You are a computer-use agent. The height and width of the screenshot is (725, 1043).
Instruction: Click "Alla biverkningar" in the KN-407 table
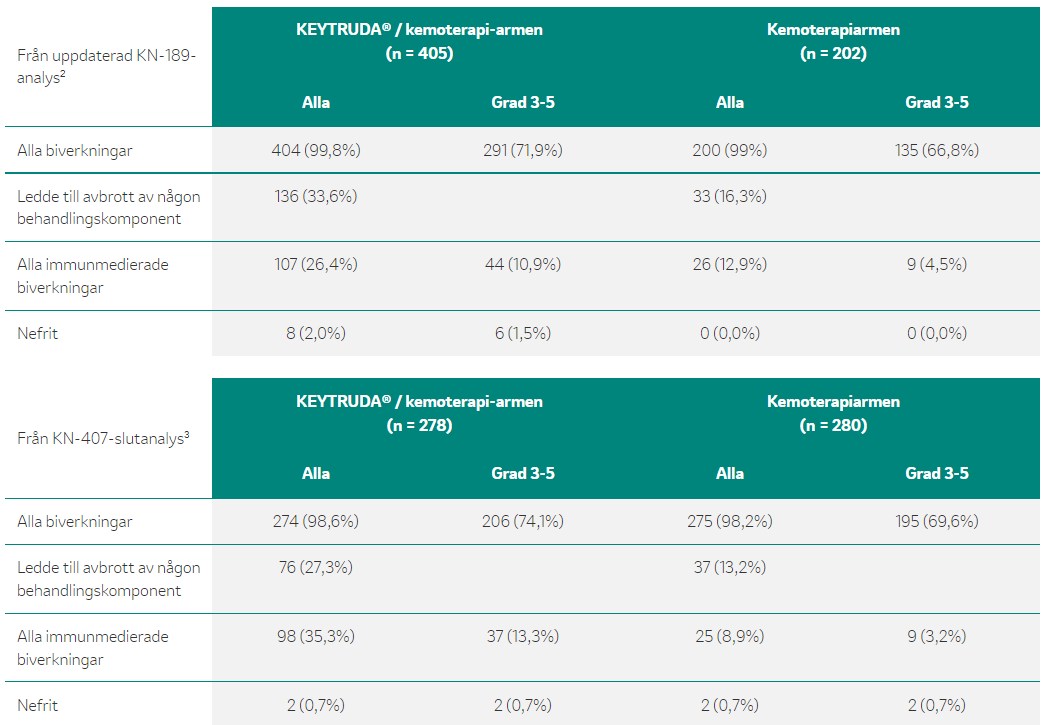(x=74, y=521)
